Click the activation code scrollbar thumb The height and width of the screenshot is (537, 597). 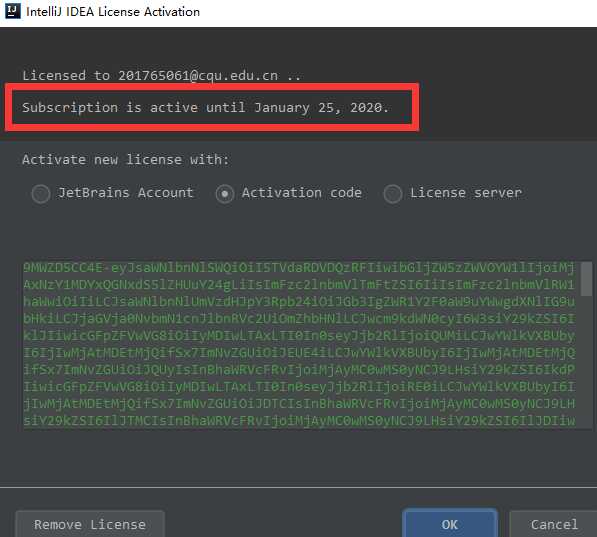[x=586, y=279]
